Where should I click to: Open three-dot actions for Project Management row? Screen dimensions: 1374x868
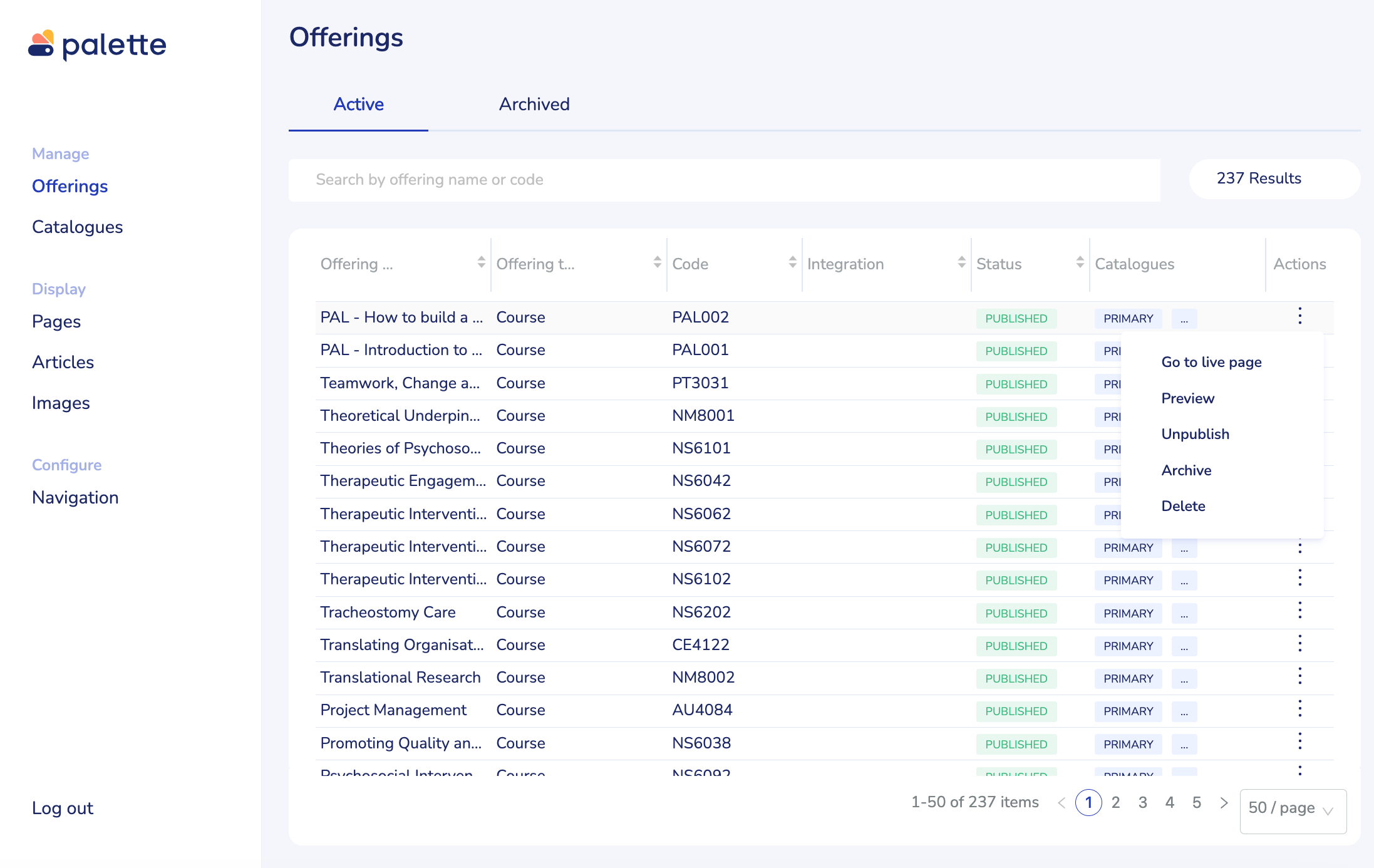(x=1299, y=709)
